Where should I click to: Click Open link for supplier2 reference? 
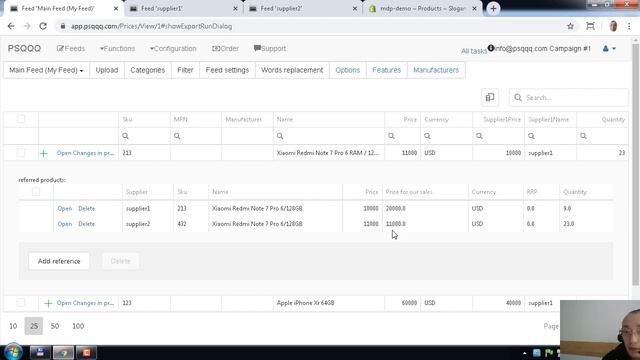64,224
